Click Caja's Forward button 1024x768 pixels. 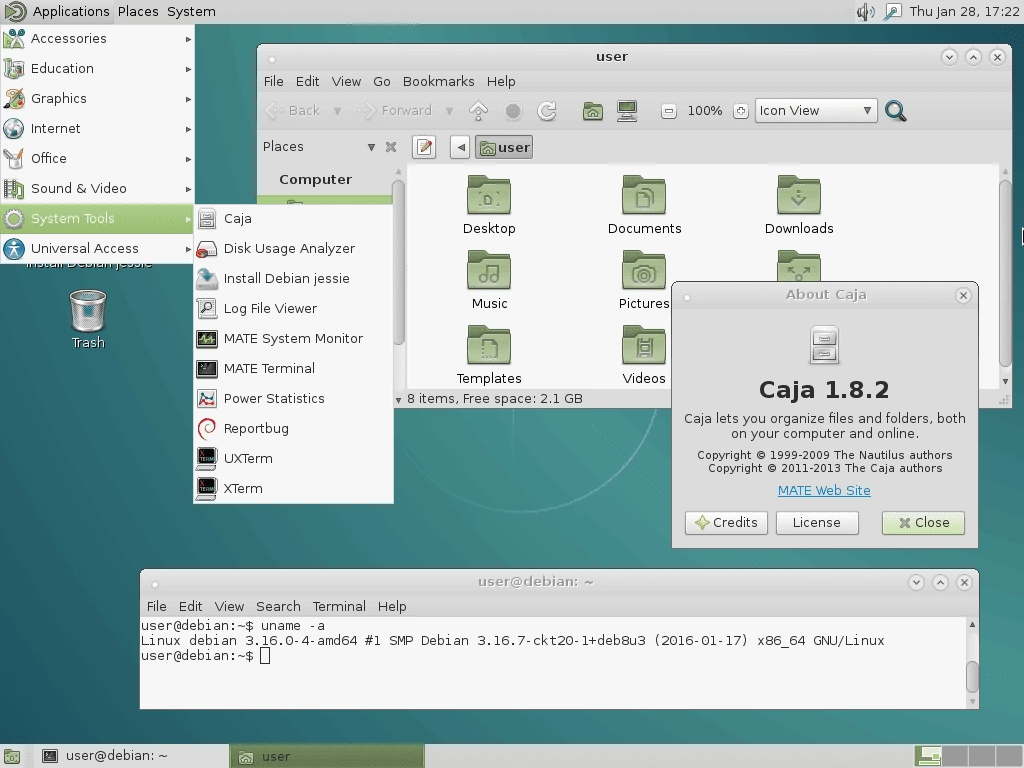tap(396, 111)
